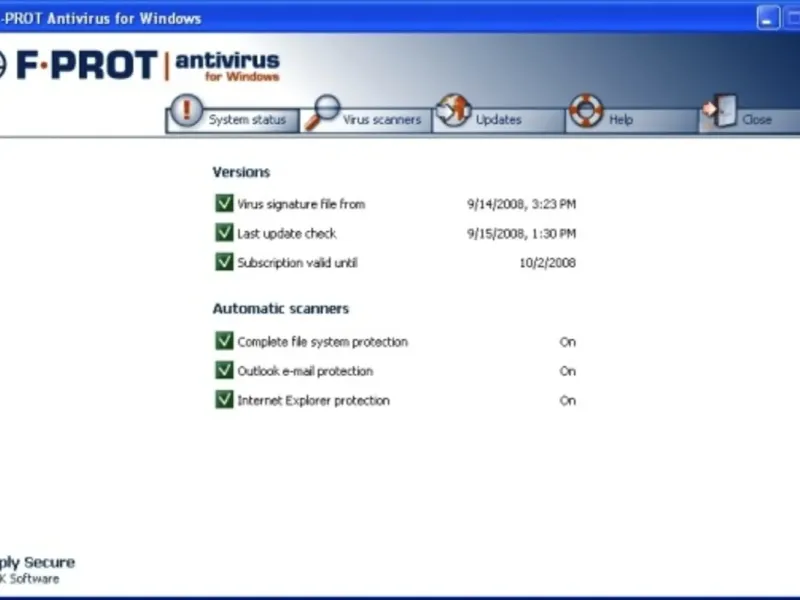The width and height of the screenshot is (800, 600).
Task: Open the System status tab
Action: pos(232,120)
